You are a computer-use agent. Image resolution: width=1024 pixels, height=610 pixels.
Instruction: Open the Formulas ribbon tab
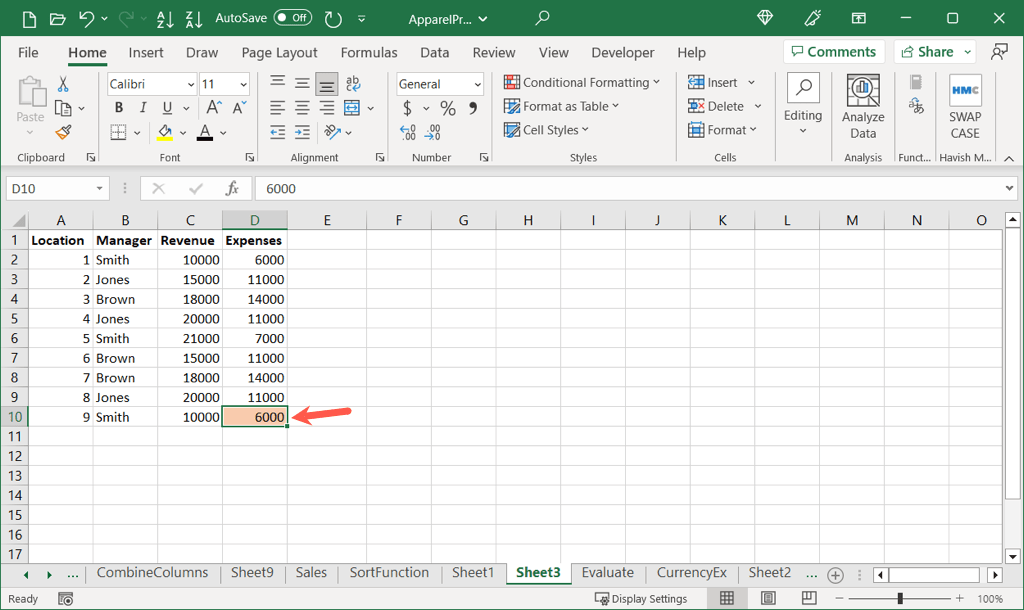368,52
